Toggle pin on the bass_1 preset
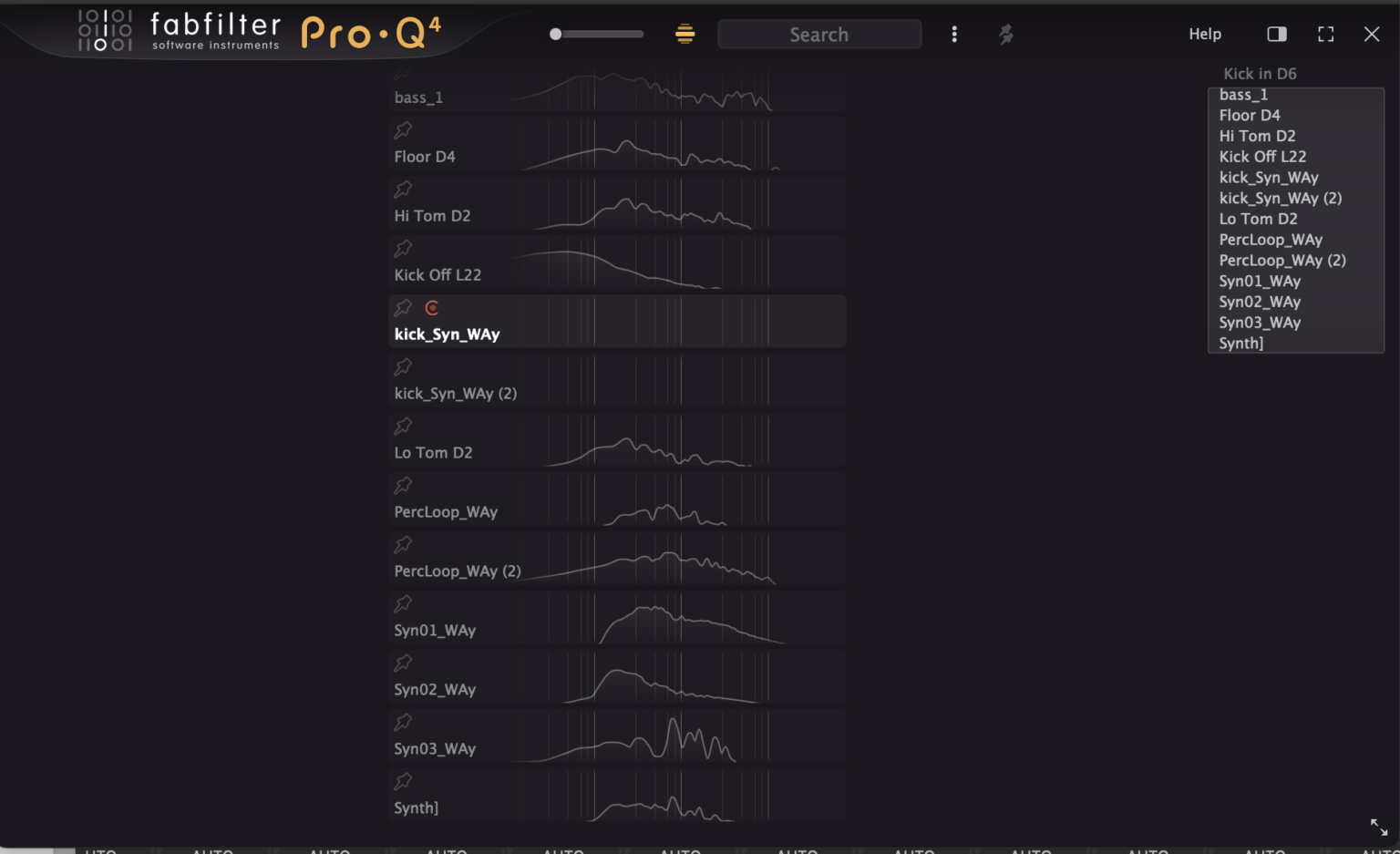 [x=403, y=73]
